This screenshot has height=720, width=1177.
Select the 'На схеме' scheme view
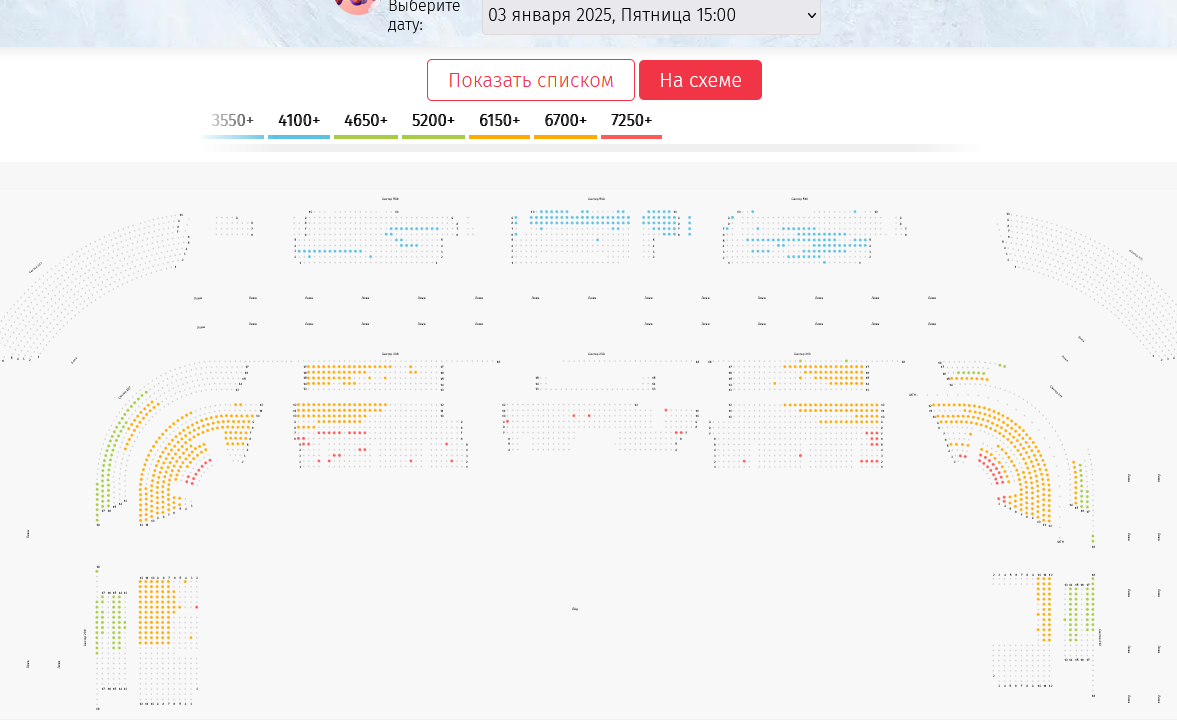[700, 80]
